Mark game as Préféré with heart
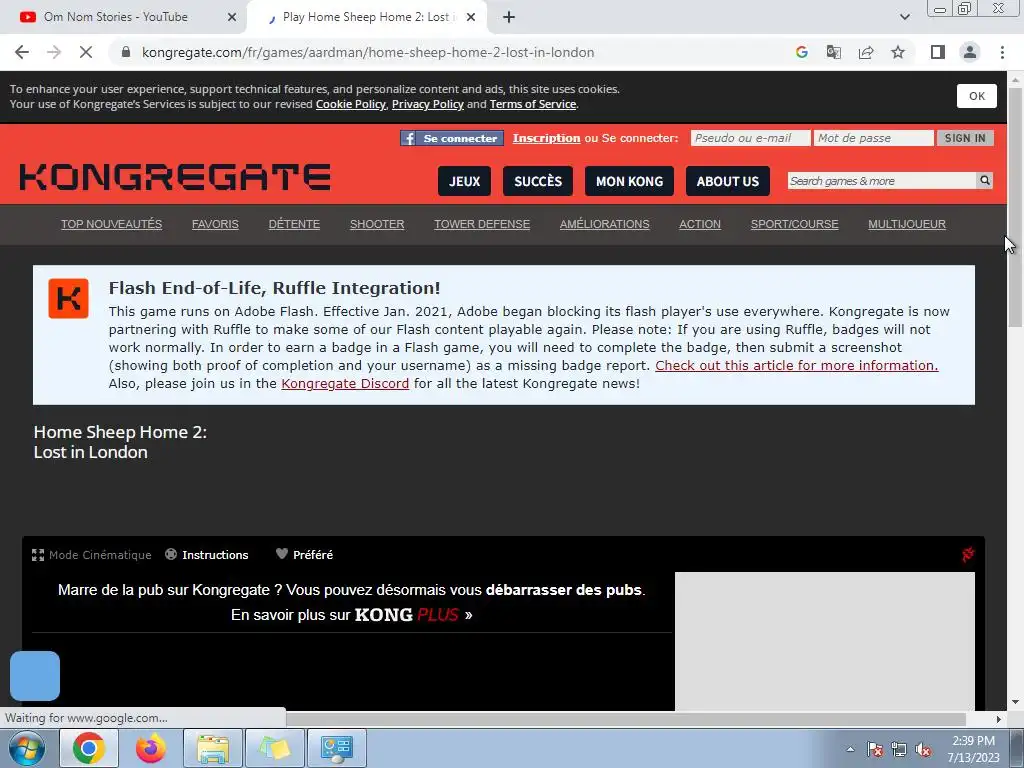Image resolution: width=1024 pixels, height=768 pixels. (304, 555)
